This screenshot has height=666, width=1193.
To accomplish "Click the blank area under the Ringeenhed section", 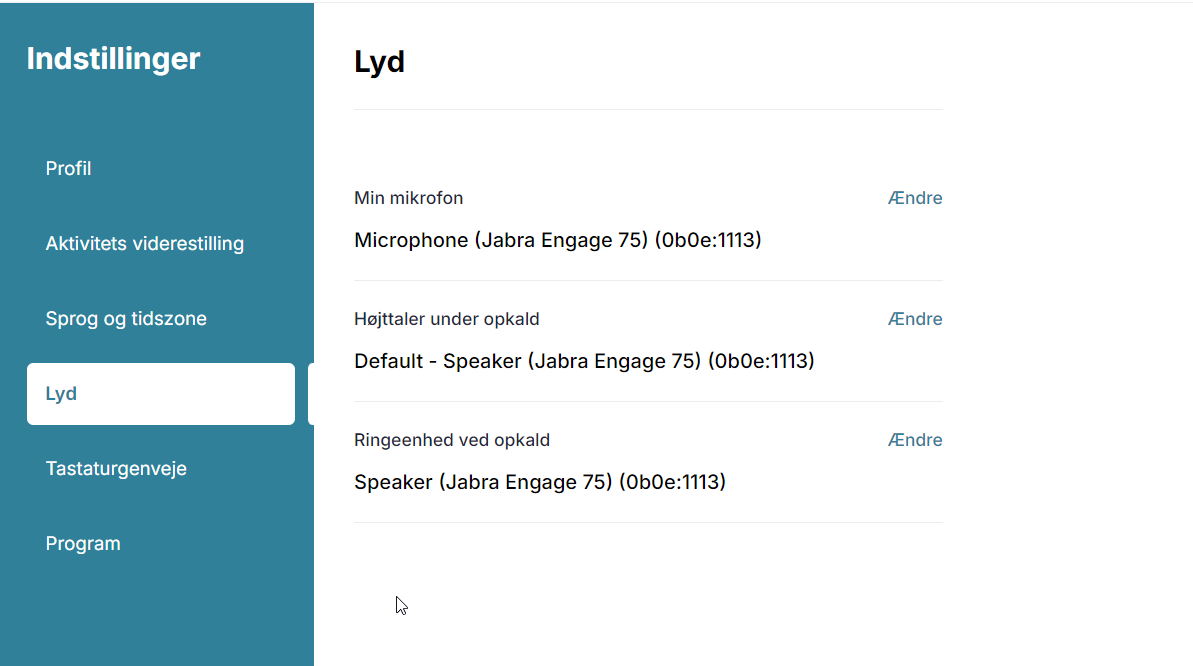I will tap(648, 594).
